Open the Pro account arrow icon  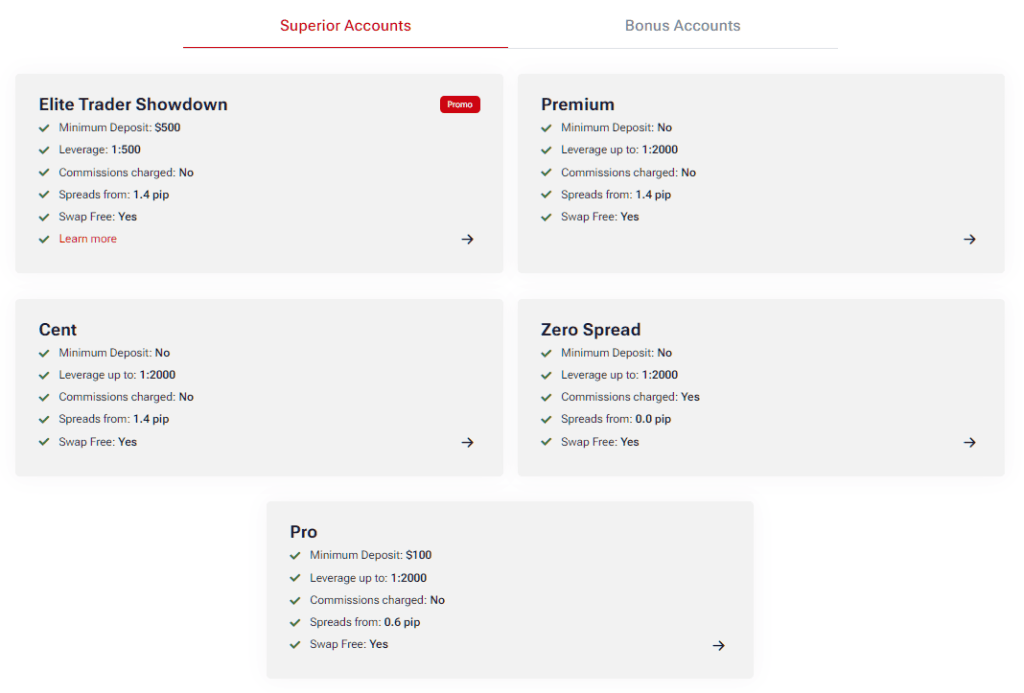(718, 645)
